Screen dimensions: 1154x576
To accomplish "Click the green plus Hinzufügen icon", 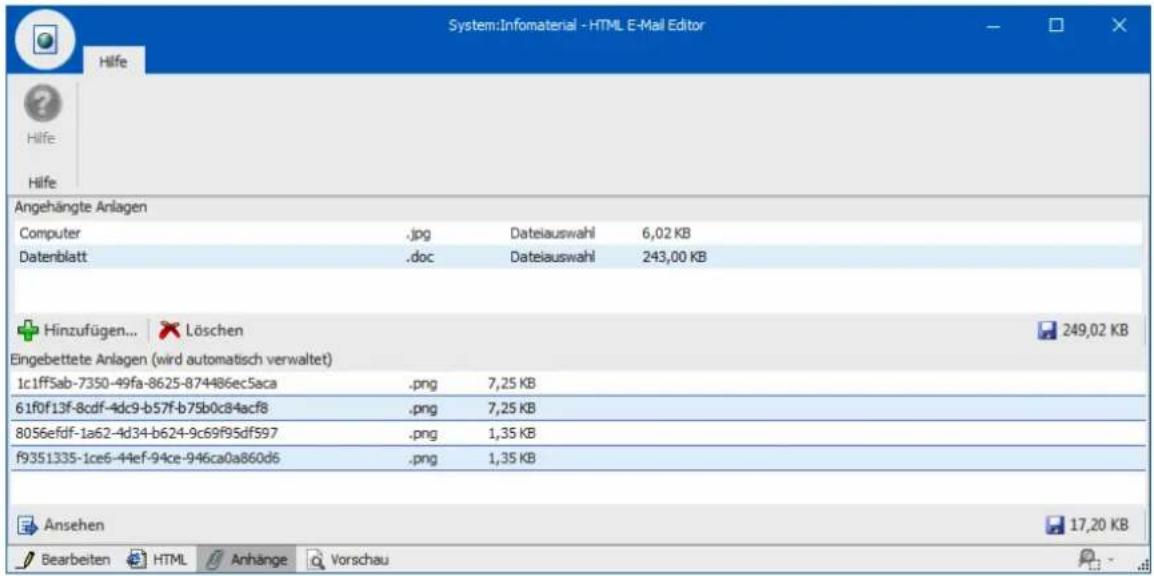I will 29,330.
